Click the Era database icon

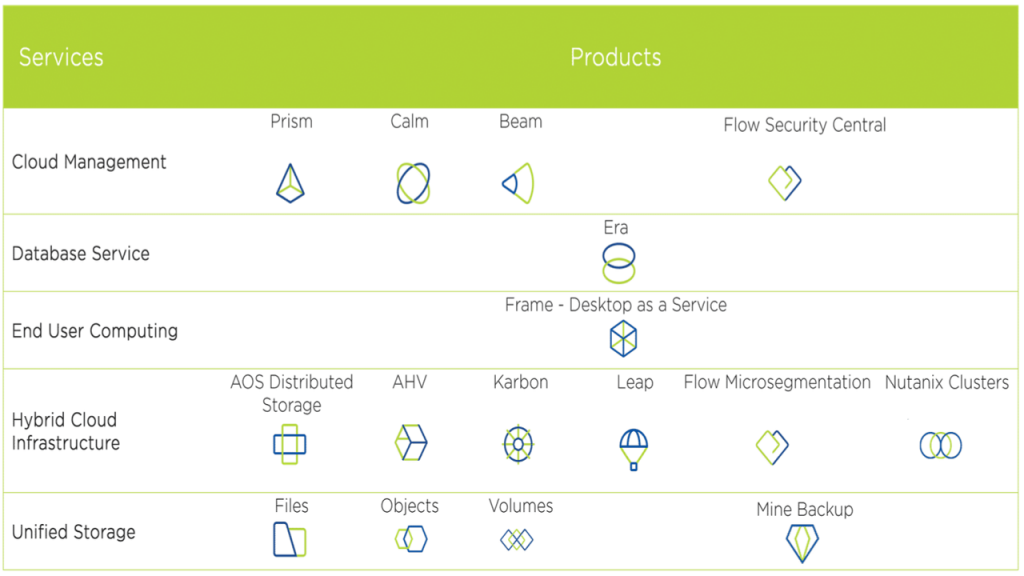(619, 263)
